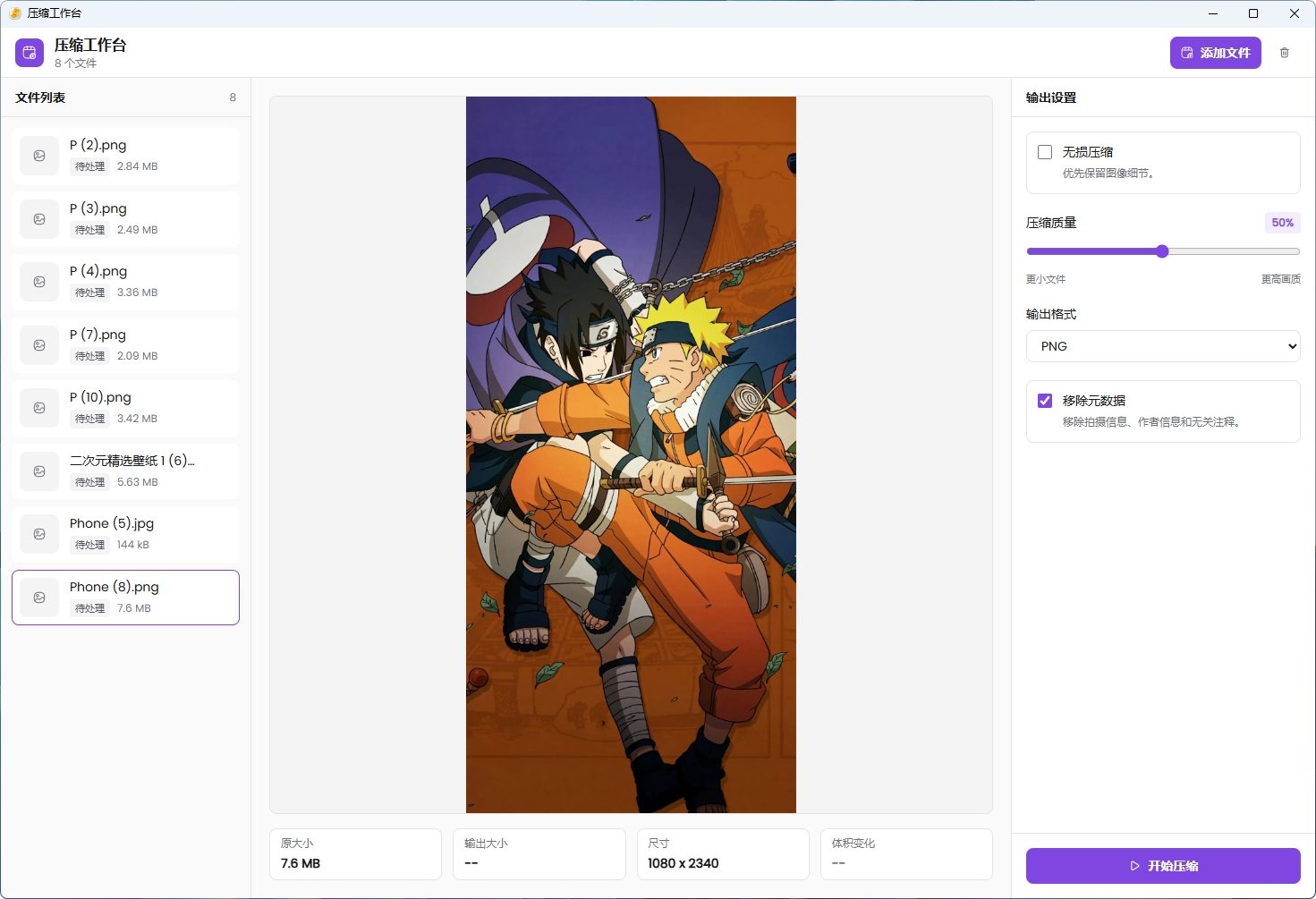Select 二次元精选壁纸 1 (6) file entry
The height and width of the screenshot is (899, 1316).
[125, 471]
